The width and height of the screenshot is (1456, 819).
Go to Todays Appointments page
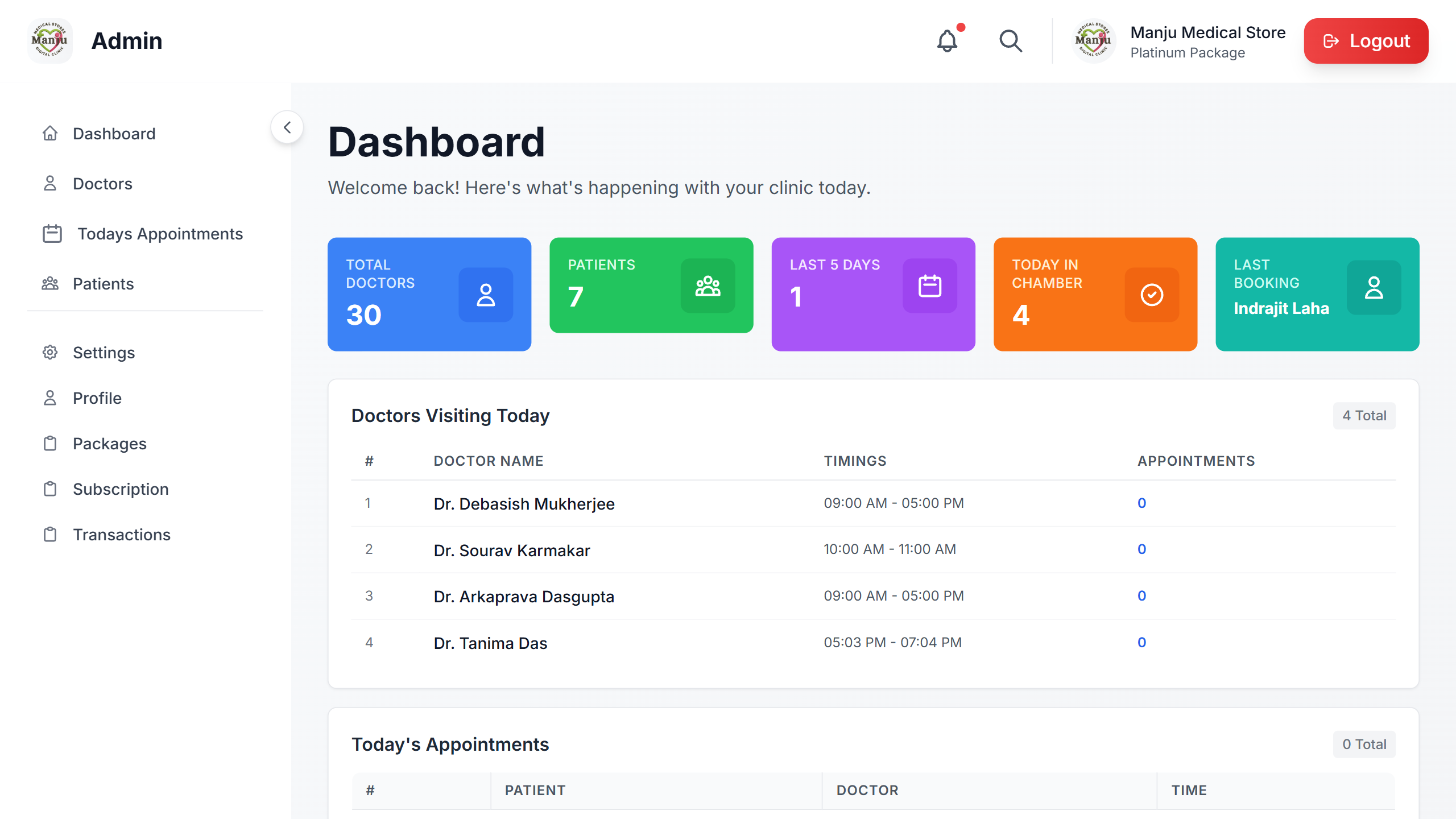[x=145, y=233]
